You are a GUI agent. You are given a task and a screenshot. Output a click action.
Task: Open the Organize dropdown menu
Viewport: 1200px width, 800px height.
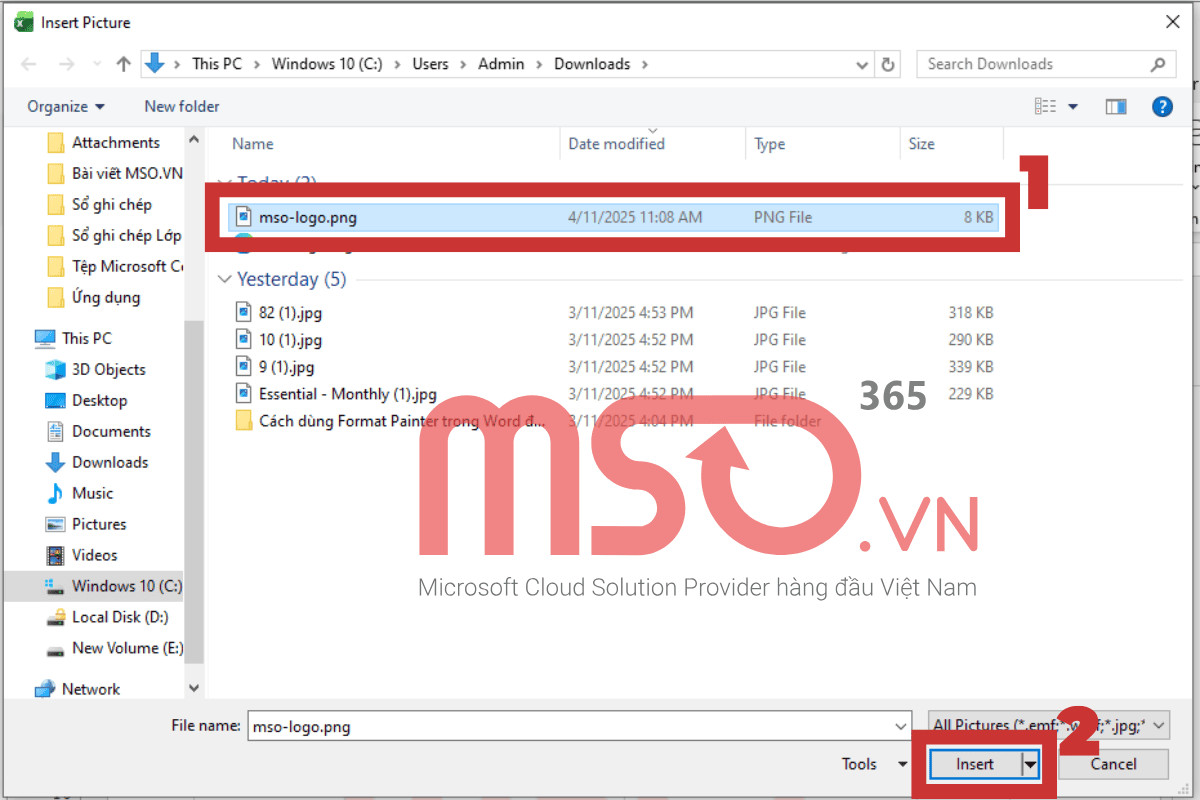66,106
